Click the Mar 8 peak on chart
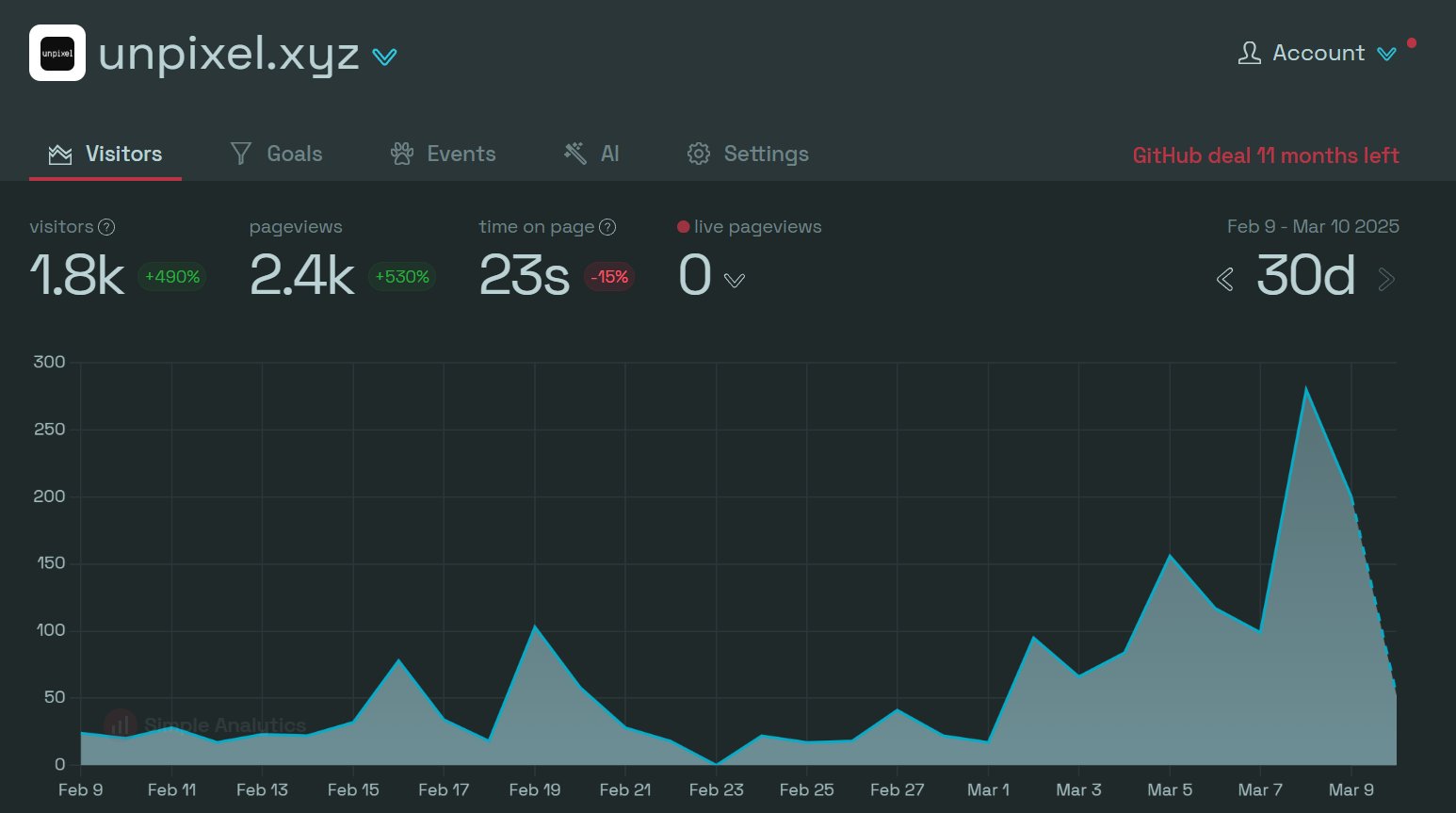 click(1305, 388)
